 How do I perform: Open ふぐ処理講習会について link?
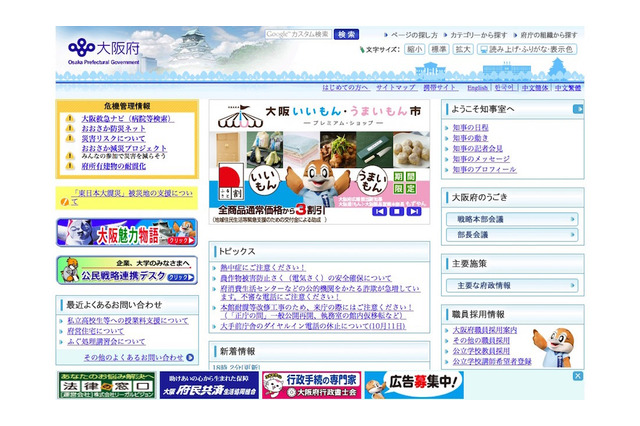pos(106,341)
